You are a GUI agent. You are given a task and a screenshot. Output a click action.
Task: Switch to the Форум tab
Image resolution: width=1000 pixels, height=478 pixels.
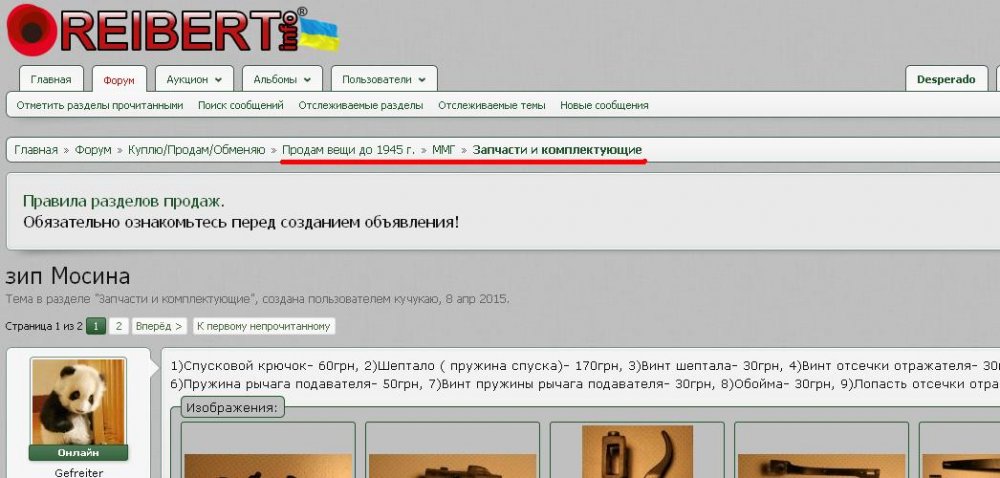[119, 81]
